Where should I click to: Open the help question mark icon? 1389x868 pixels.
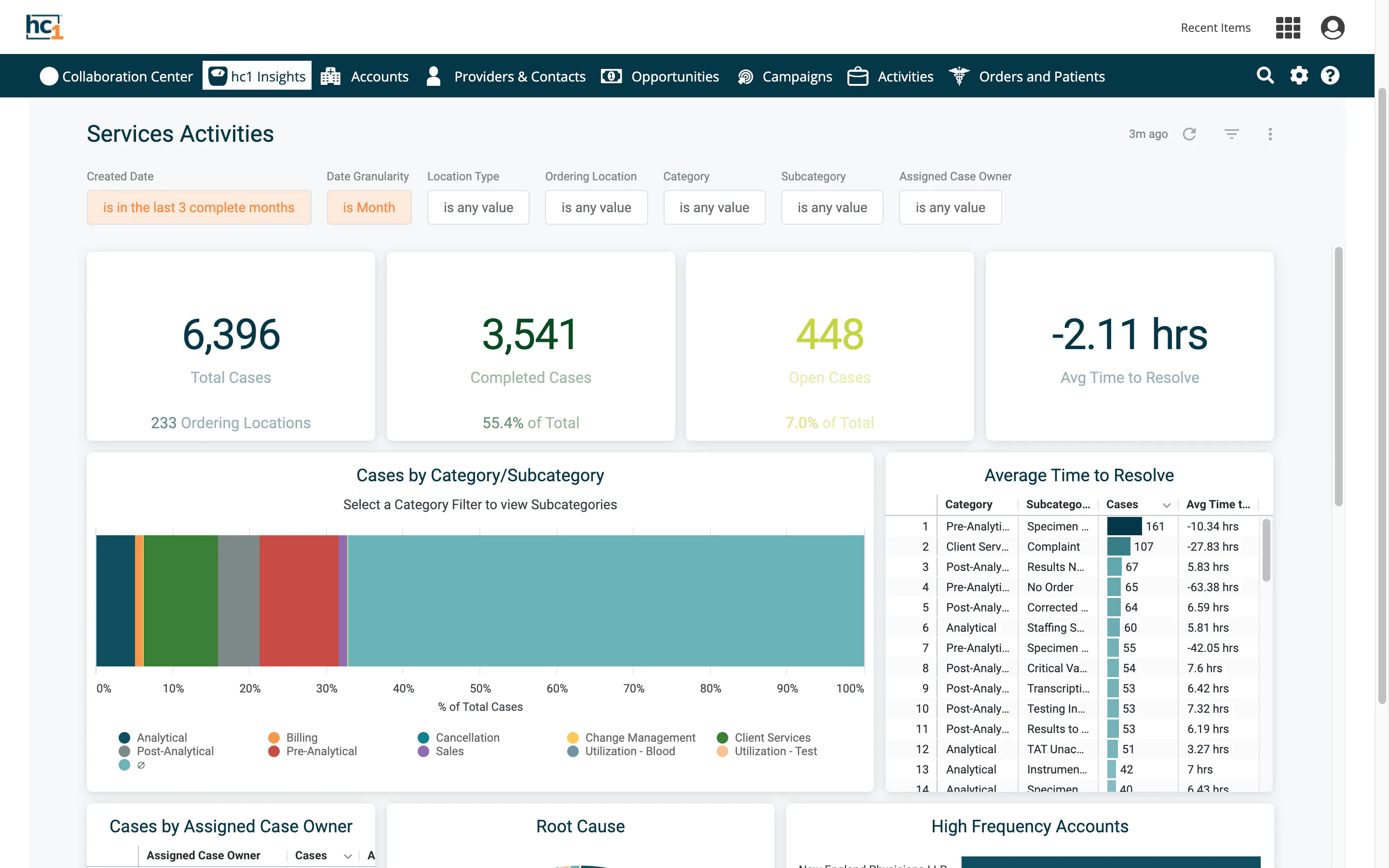point(1330,76)
